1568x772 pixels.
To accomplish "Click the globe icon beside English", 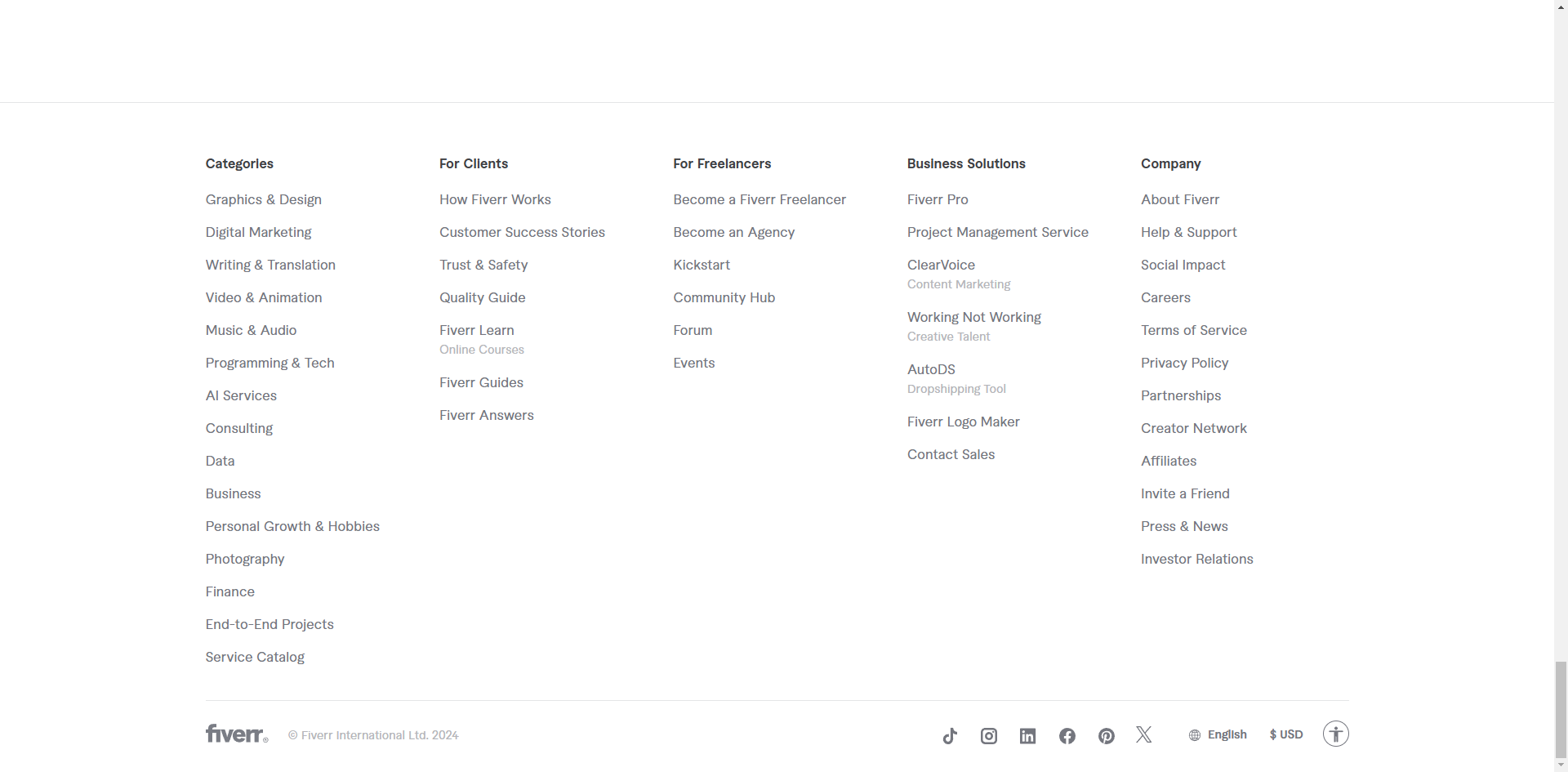I will click(1195, 735).
